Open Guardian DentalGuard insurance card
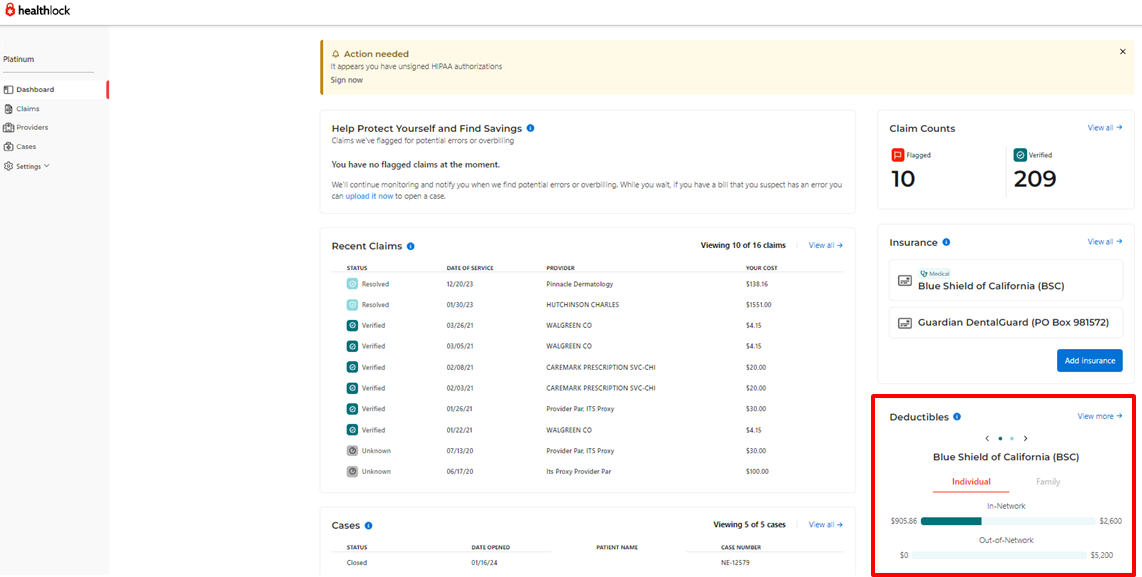The image size is (1142, 577). pos(1006,323)
